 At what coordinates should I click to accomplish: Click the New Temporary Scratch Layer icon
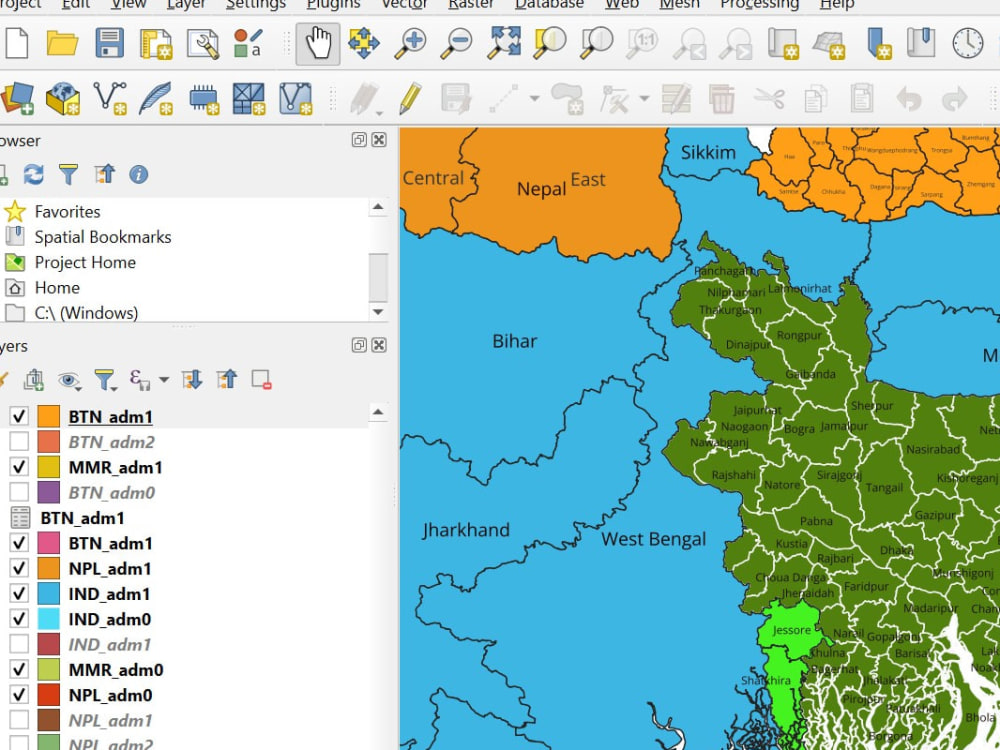pyautogui.click(x=203, y=99)
